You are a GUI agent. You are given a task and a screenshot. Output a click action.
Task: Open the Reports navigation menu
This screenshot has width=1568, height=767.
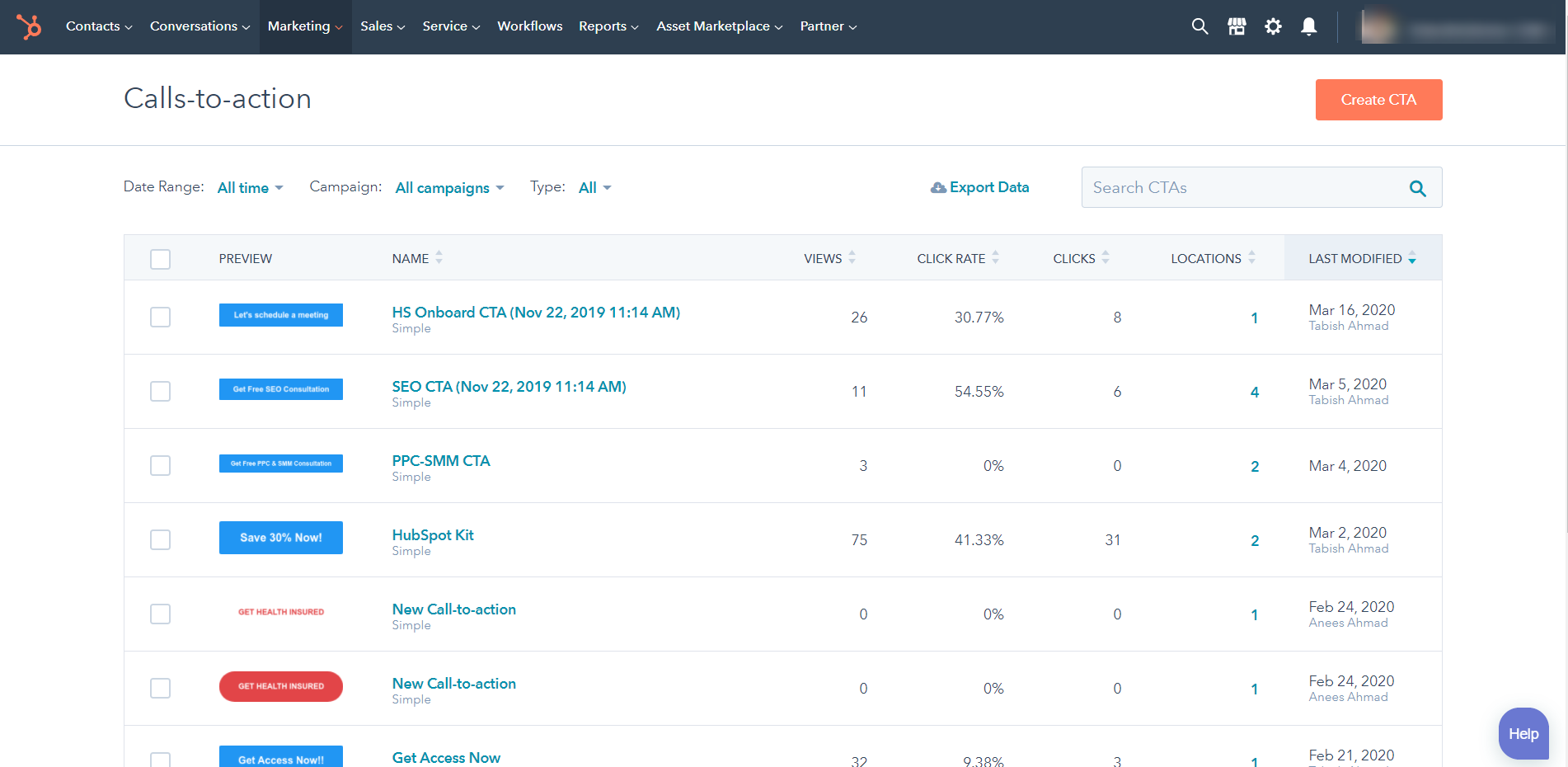coord(608,26)
